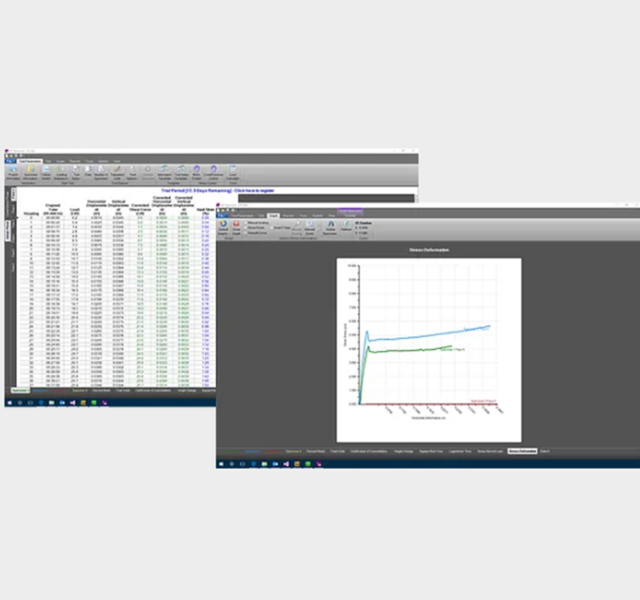Click the Delete Specimen icon
This screenshot has height=600, width=640.
tap(331, 227)
